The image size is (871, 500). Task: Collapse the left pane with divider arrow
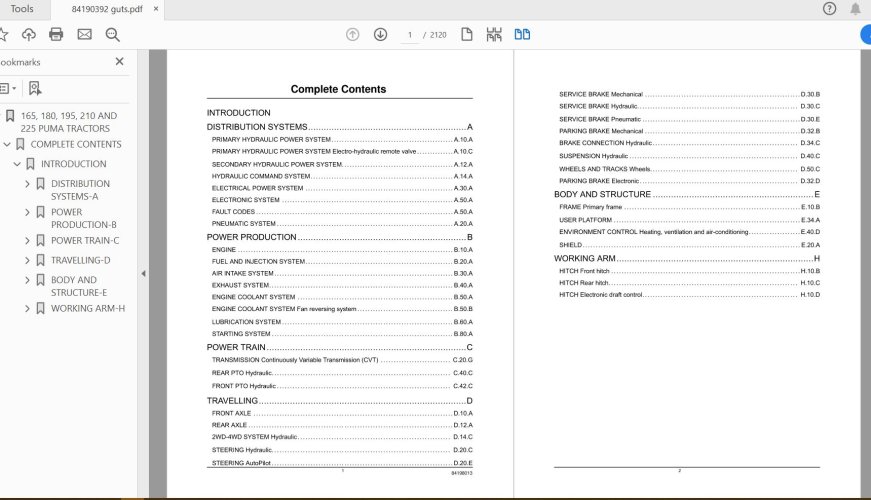(x=142, y=273)
